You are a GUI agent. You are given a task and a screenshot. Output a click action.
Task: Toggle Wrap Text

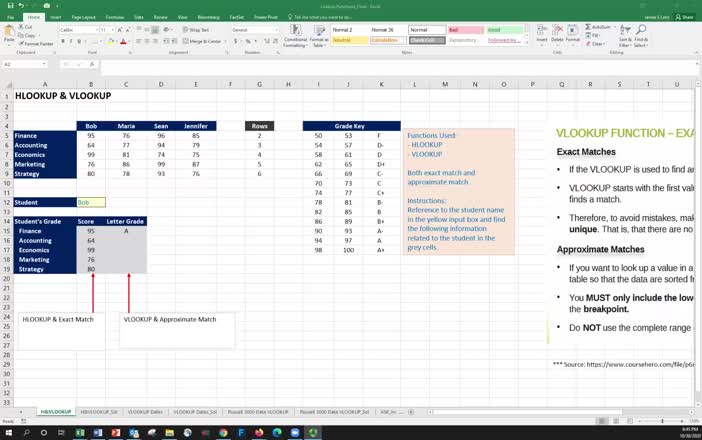196,30
